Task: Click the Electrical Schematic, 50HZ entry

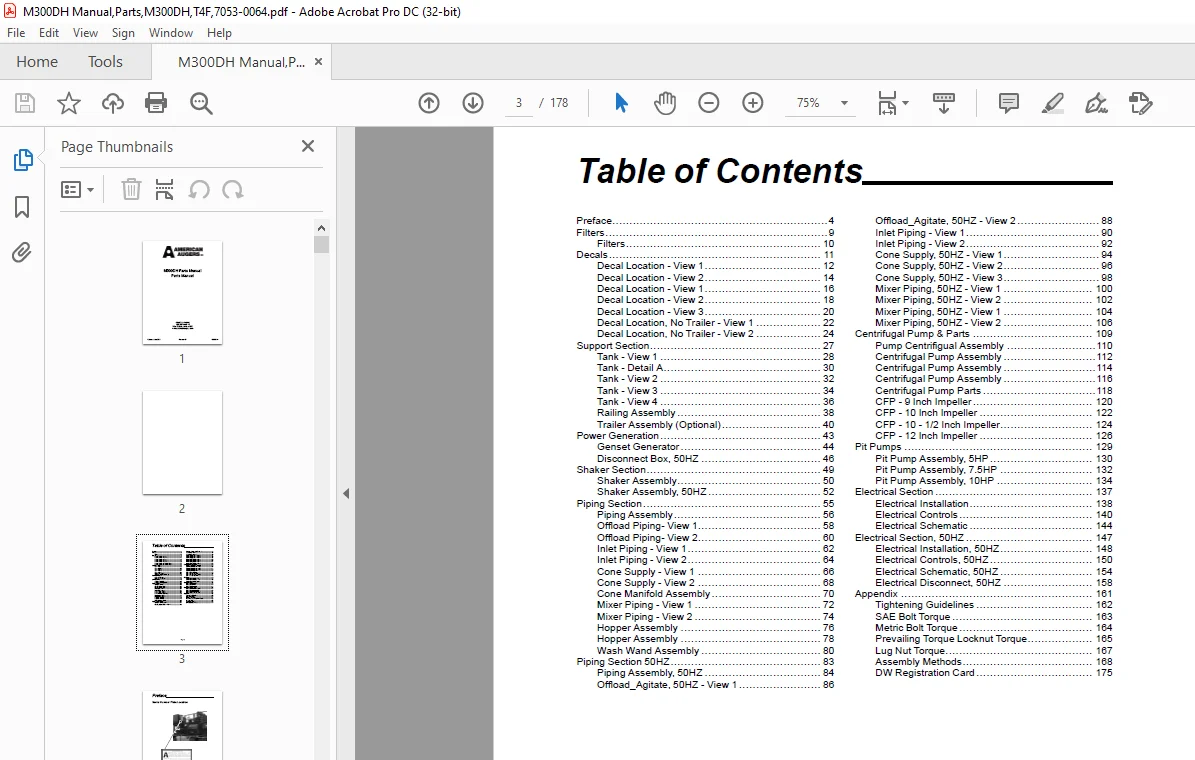Action: click(x=994, y=571)
